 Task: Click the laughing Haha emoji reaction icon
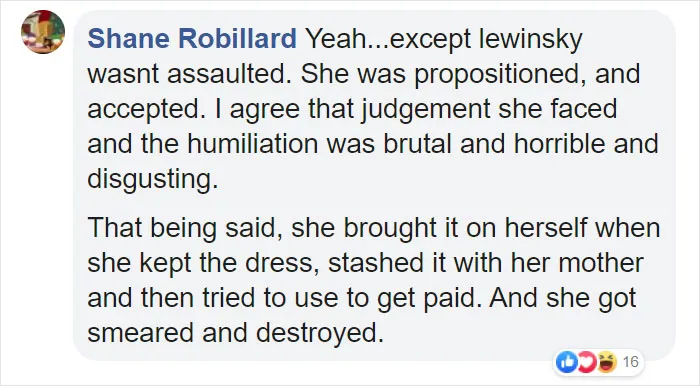[607, 362]
